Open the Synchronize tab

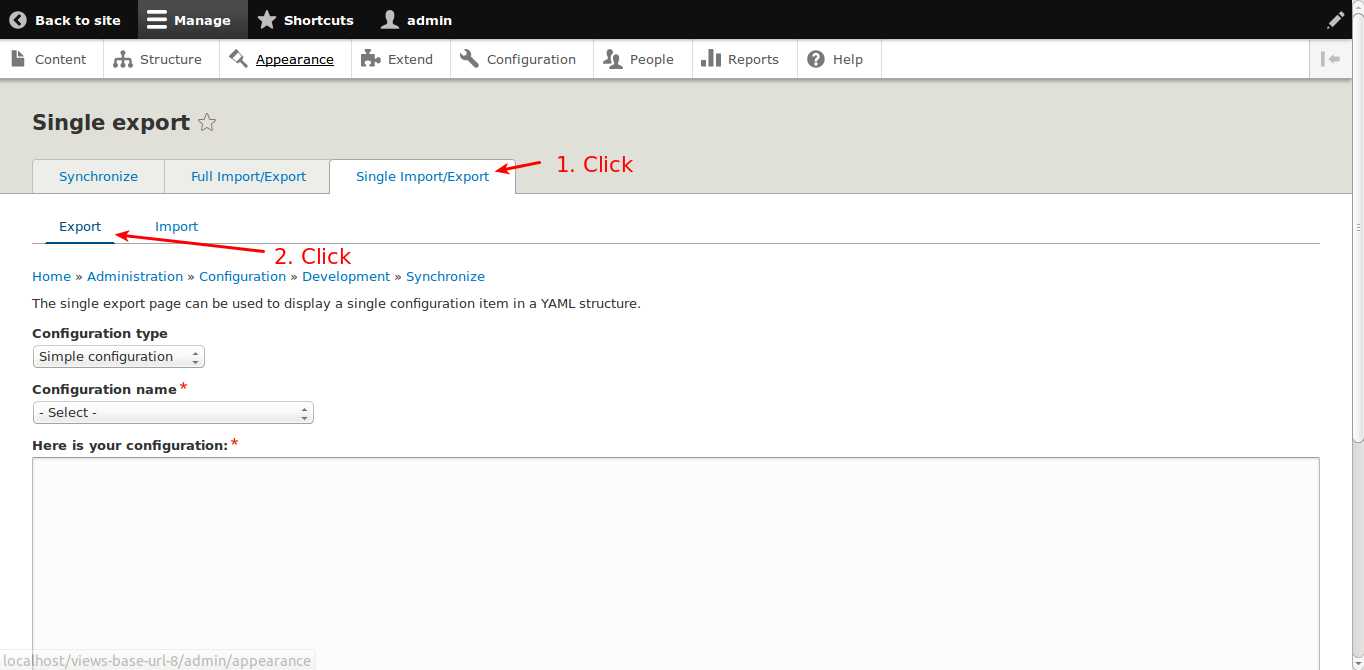click(97, 176)
